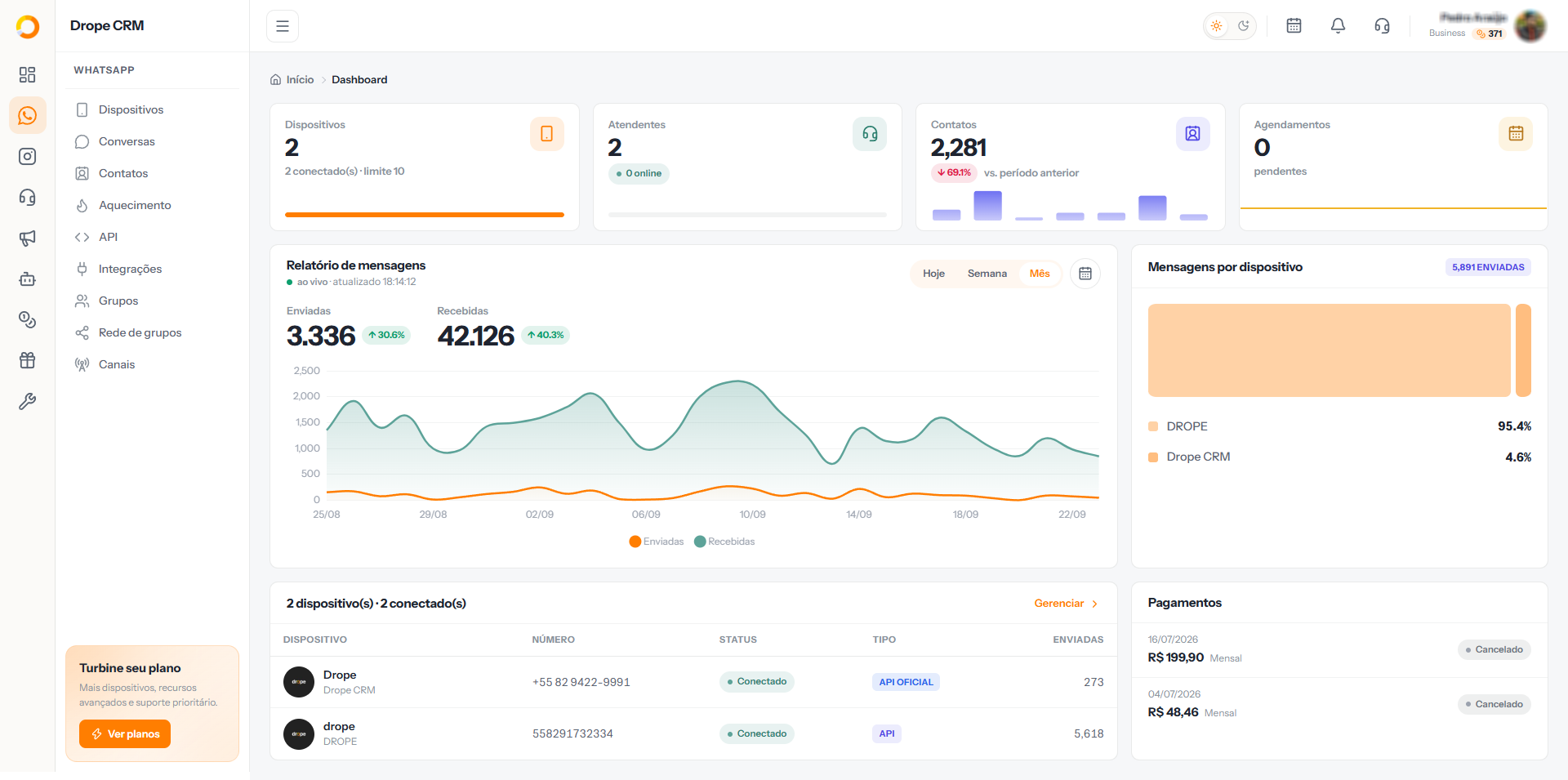Select the Semana period tab
Screen dimensions: 1568x780
(987, 274)
